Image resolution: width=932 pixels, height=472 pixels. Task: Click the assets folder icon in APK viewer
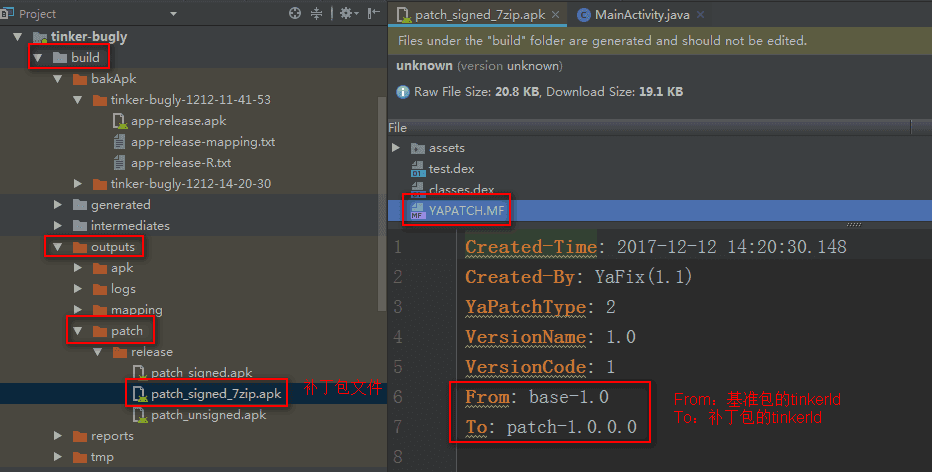pyautogui.click(x=418, y=148)
